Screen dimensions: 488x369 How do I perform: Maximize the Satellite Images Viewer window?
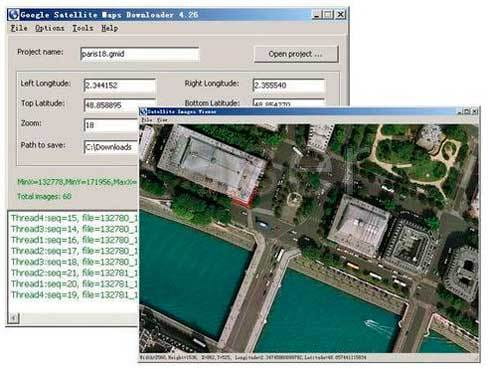[467, 112]
